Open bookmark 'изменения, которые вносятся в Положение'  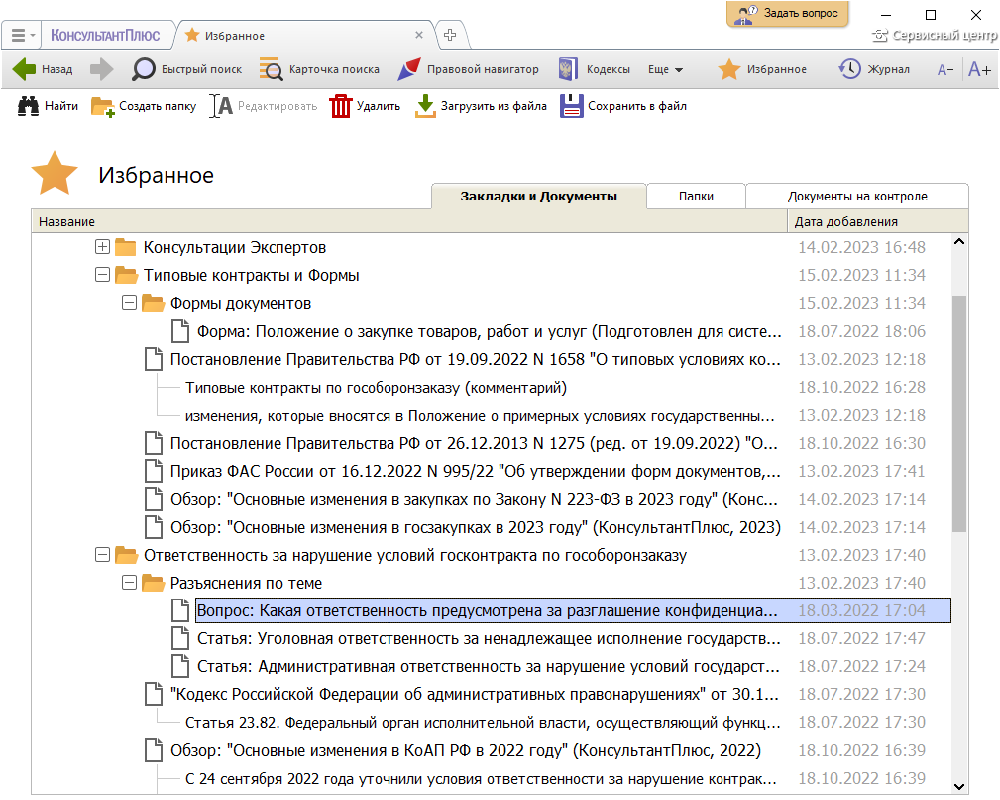tap(480, 415)
